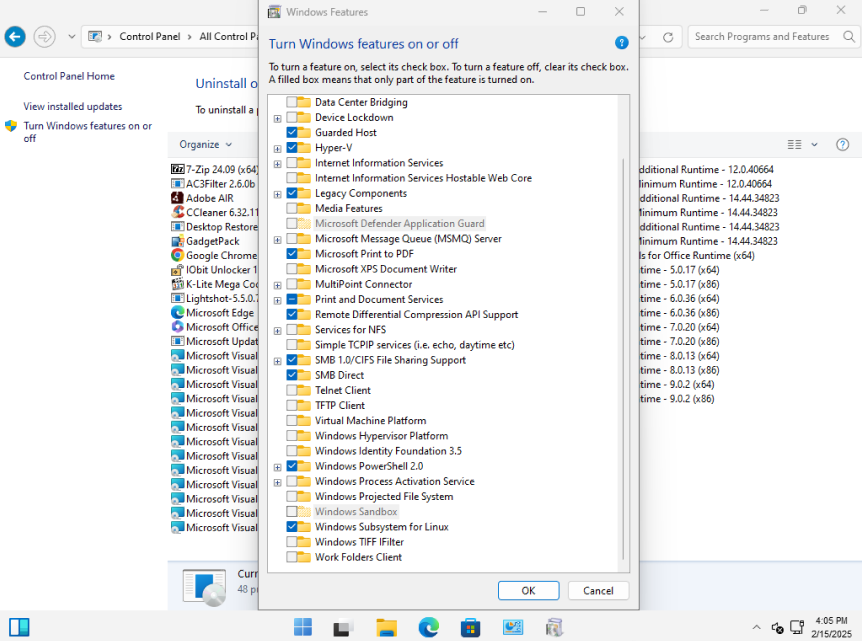Select the CCleaner program icon

pos(178,212)
